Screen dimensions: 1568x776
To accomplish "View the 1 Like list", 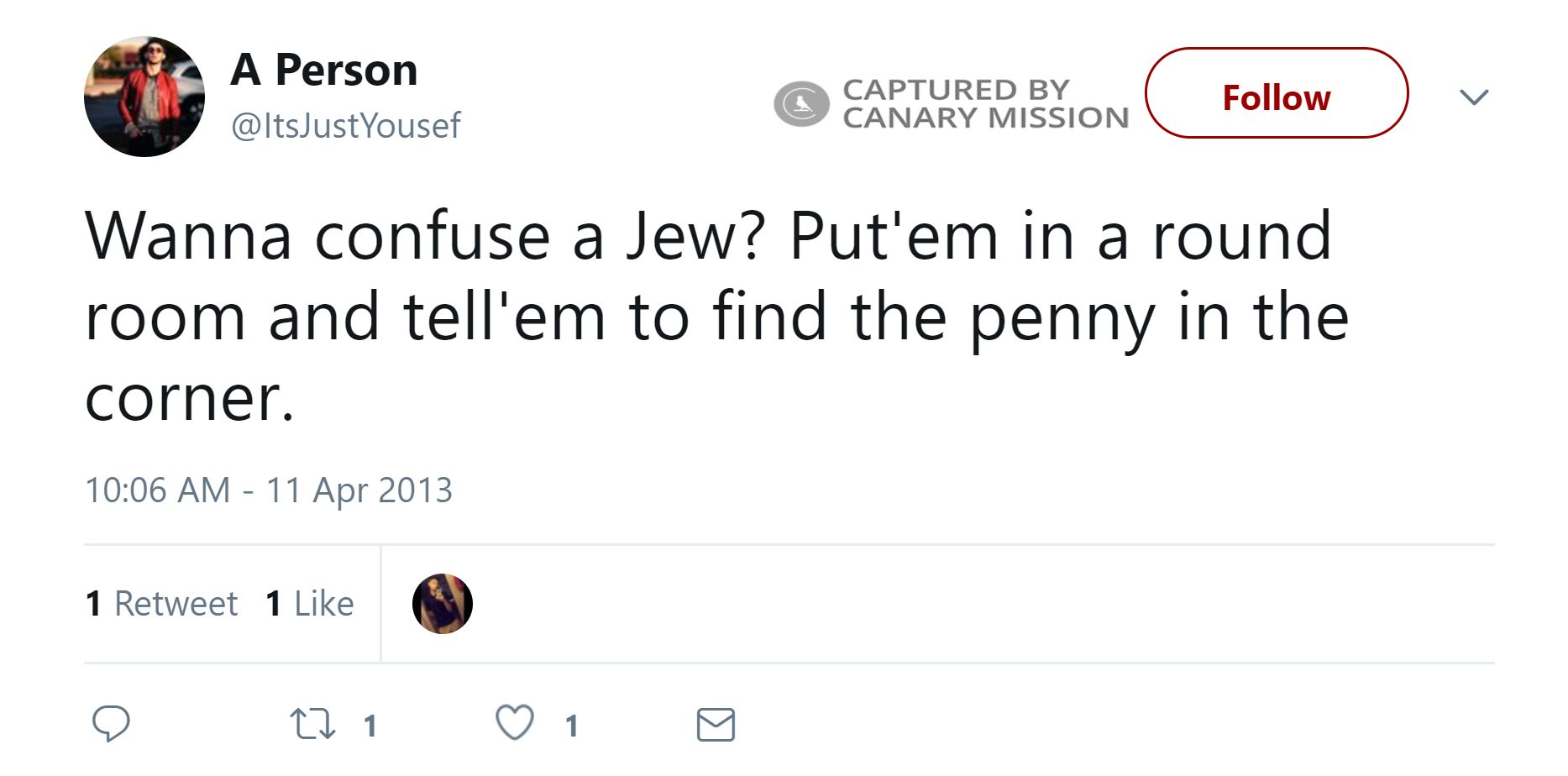I will pyautogui.click(x=309, y=603).
